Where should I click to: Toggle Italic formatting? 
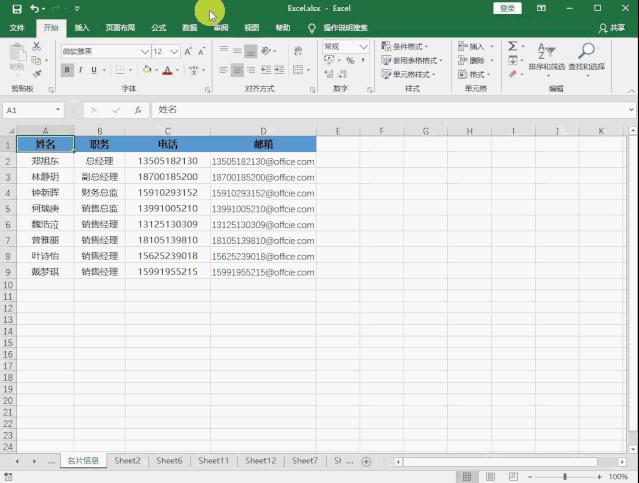coord(82,70)
